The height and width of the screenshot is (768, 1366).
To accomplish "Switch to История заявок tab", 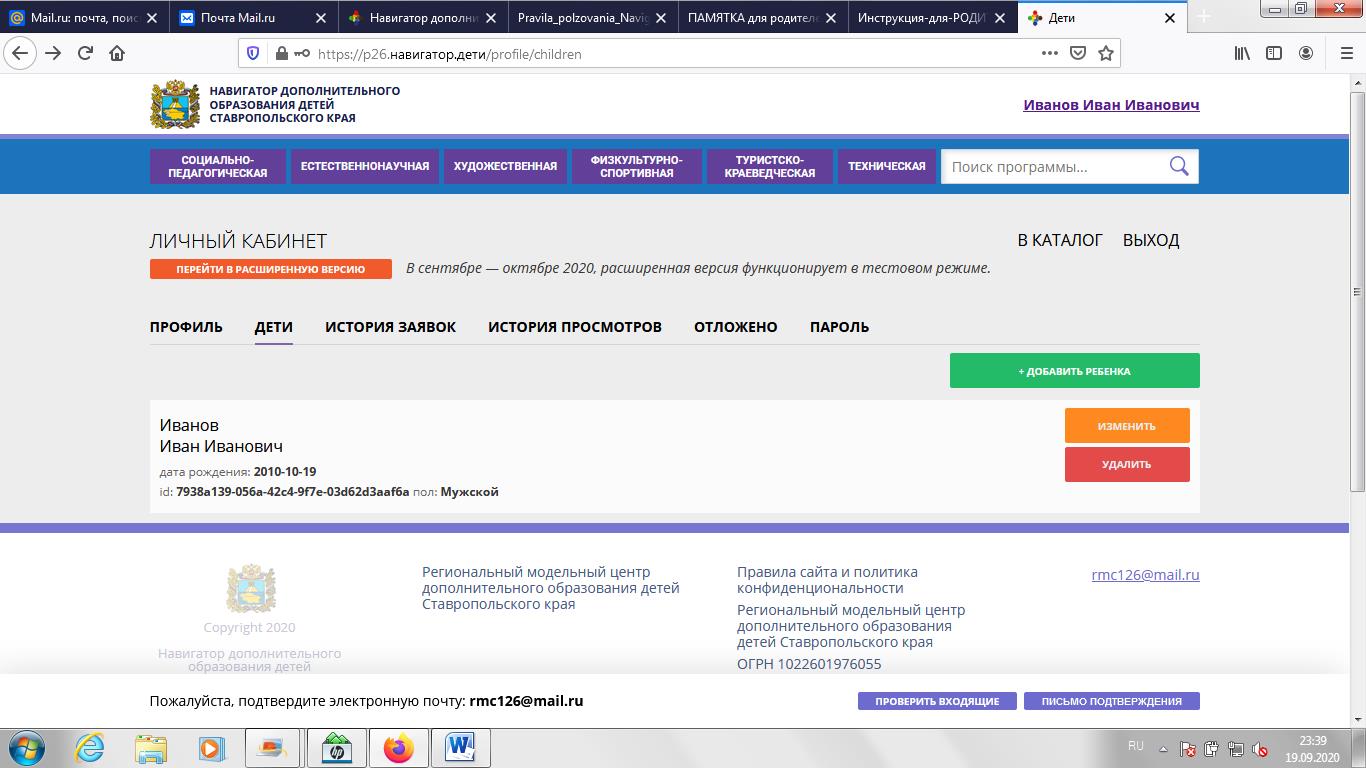I will [390, 327].
